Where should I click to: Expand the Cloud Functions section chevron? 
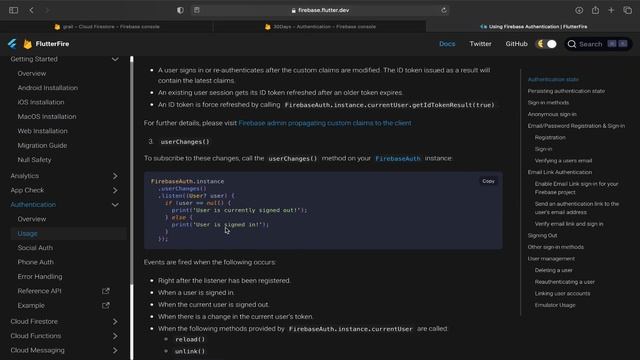115,336
